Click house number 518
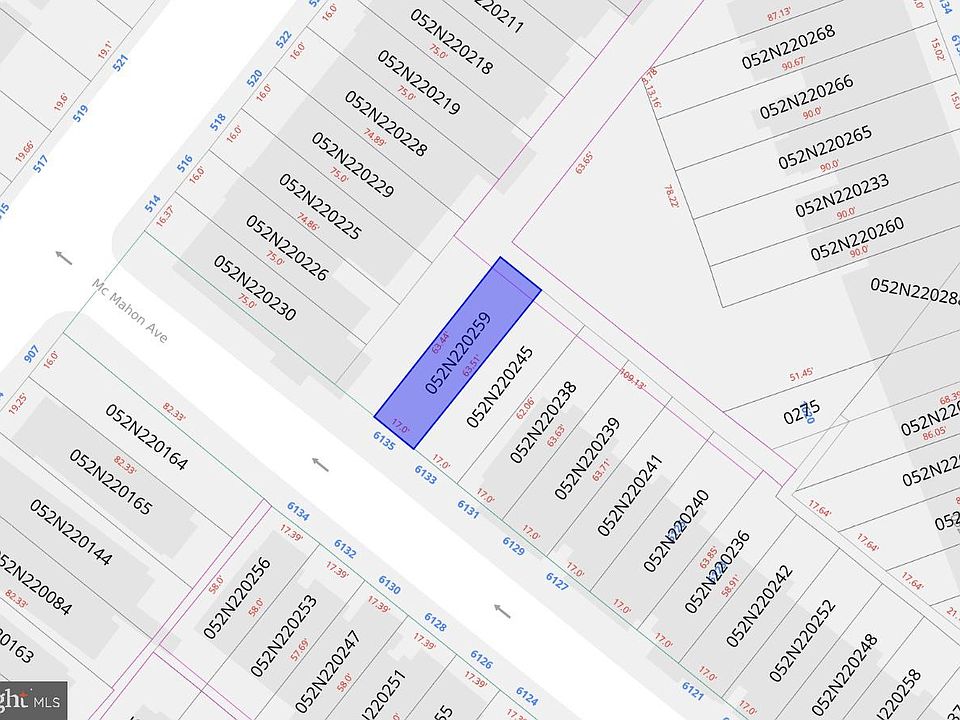This screenshot has height=720, width=960. (218, 122)
